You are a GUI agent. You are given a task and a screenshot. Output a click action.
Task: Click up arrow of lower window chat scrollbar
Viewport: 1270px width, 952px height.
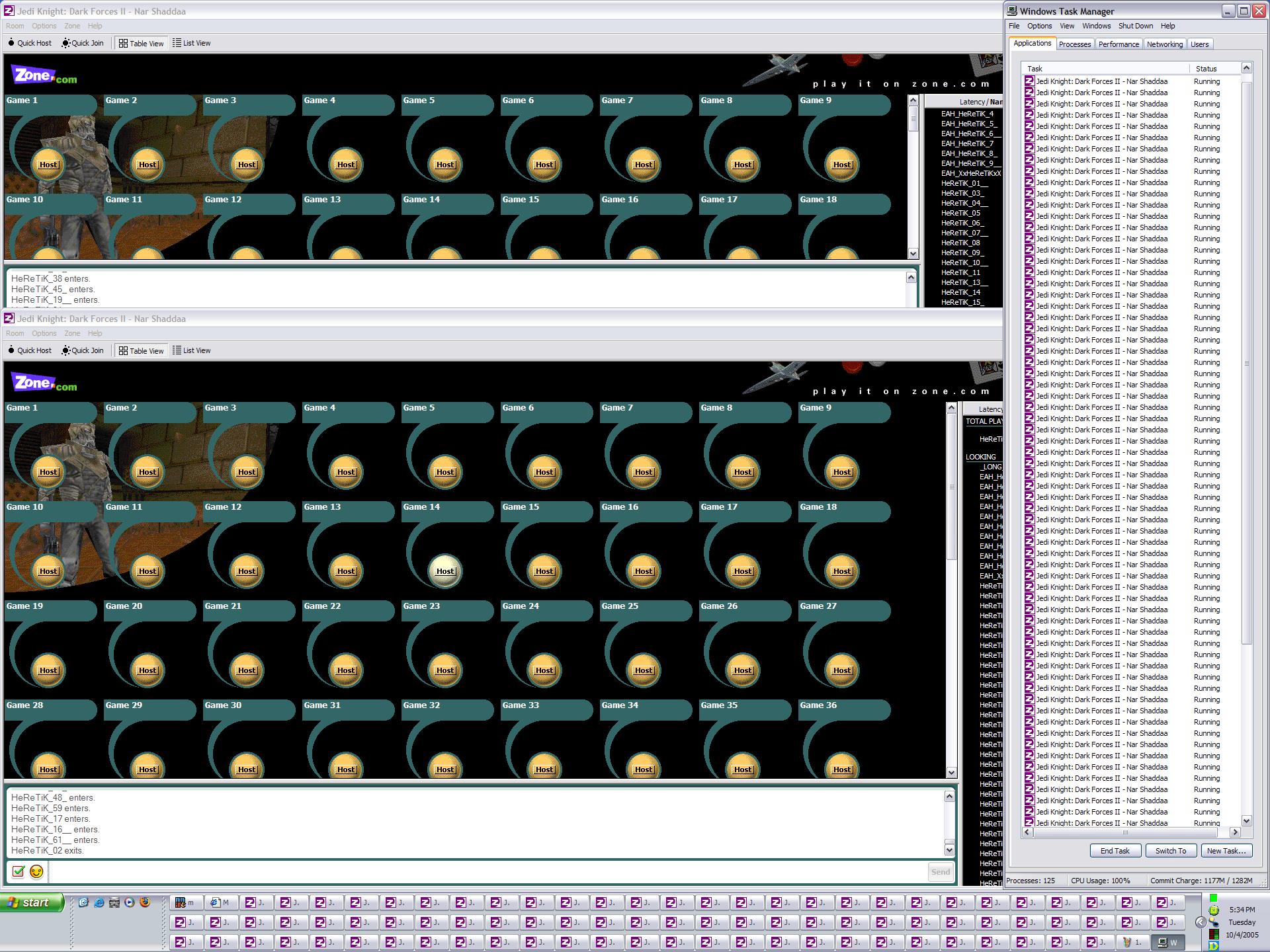949,796
